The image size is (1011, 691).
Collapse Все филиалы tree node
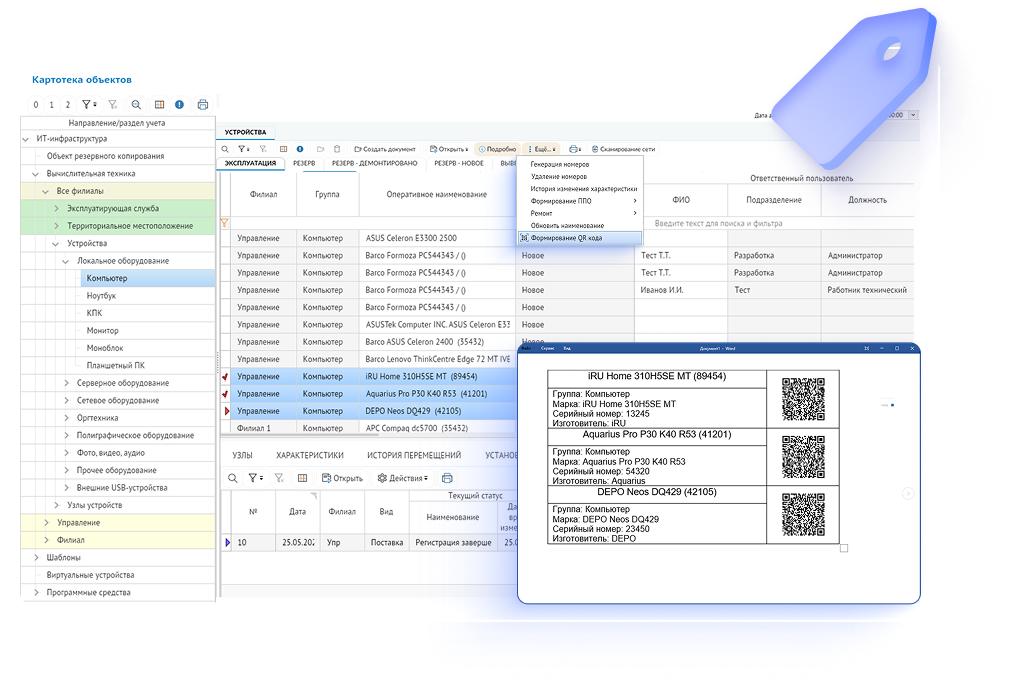(46, 191)
